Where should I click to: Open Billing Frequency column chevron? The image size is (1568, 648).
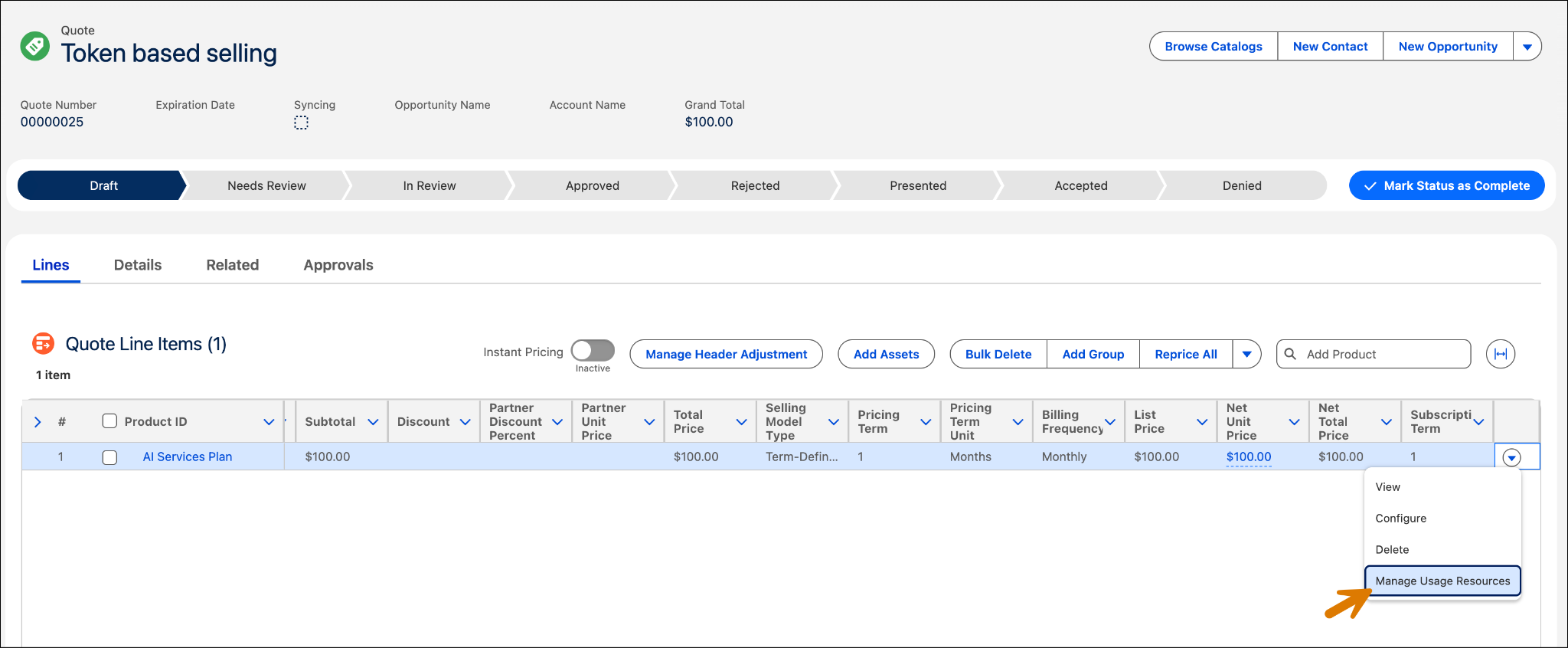point(1110,421)
